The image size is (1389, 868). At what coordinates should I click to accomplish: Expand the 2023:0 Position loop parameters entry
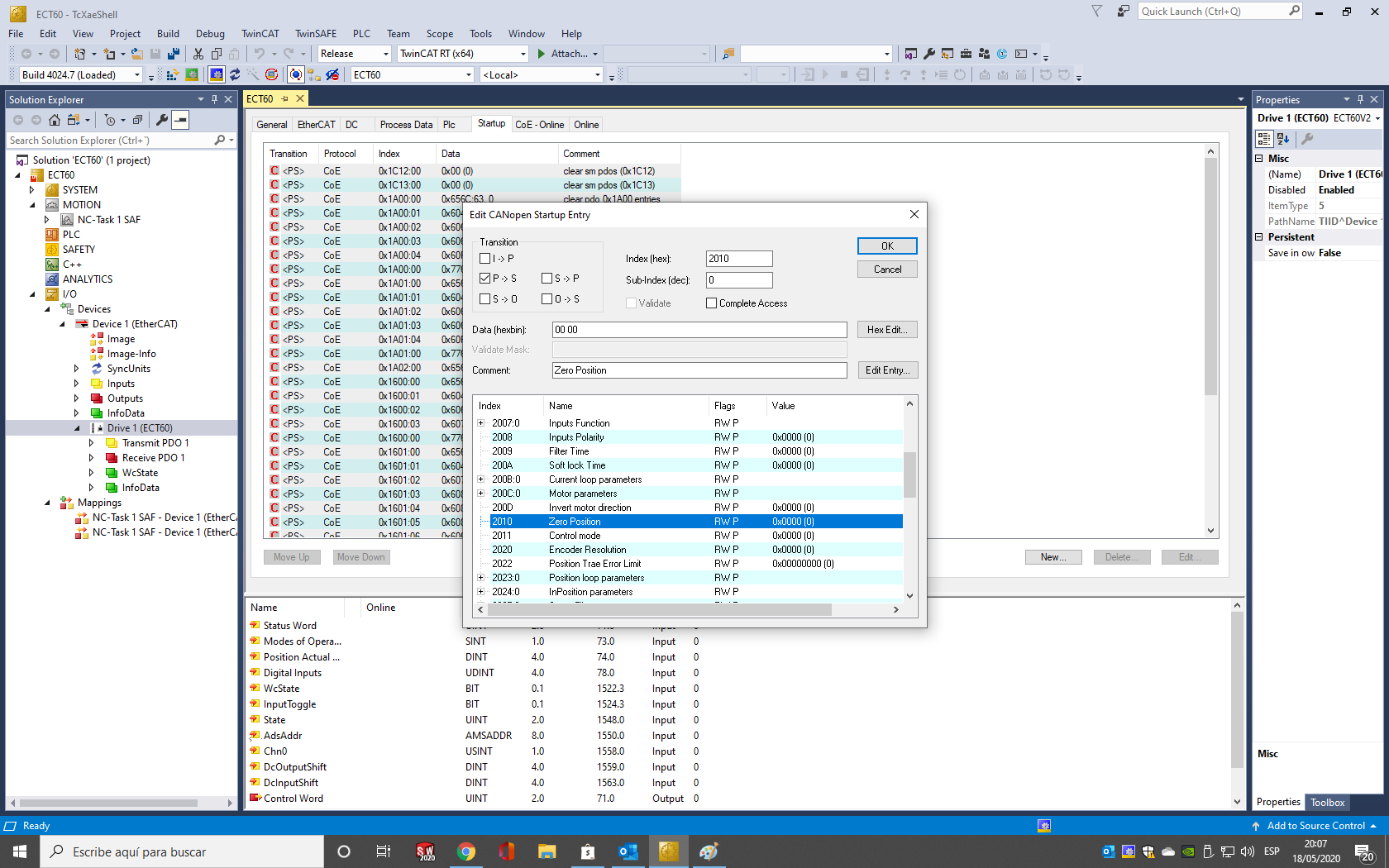coord(481,578)
